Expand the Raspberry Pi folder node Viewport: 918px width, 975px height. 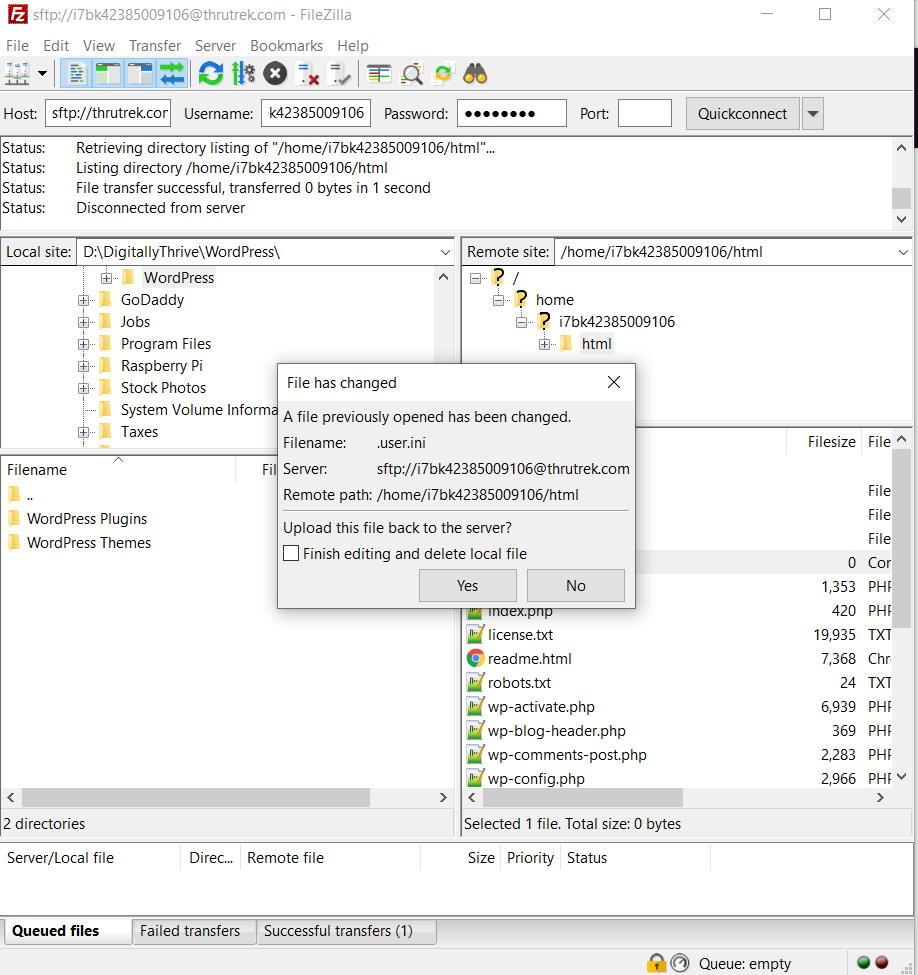click(x=83, y=366)
